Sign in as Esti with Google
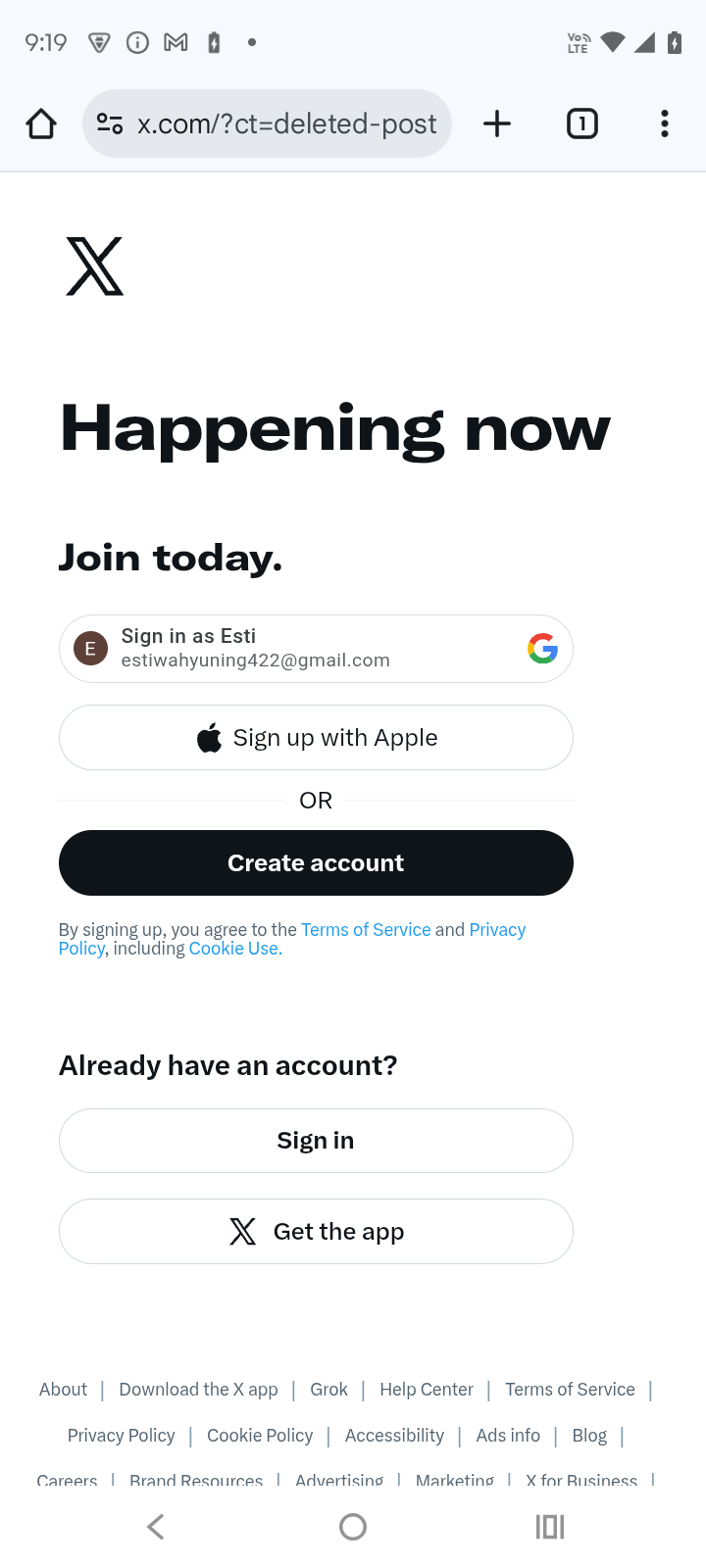706x1568 pixels. click(x=294, y=648)
